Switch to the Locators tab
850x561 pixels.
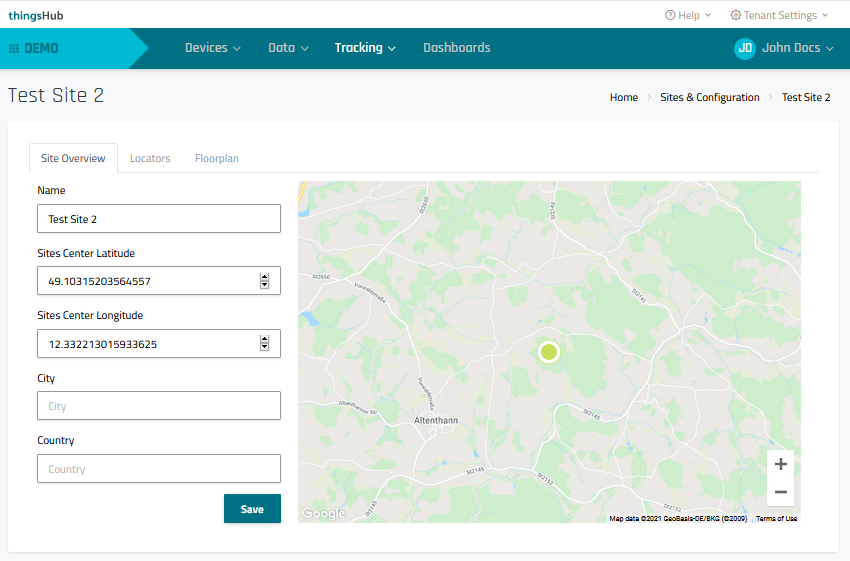pyautogui.click(x=150, y=158)
